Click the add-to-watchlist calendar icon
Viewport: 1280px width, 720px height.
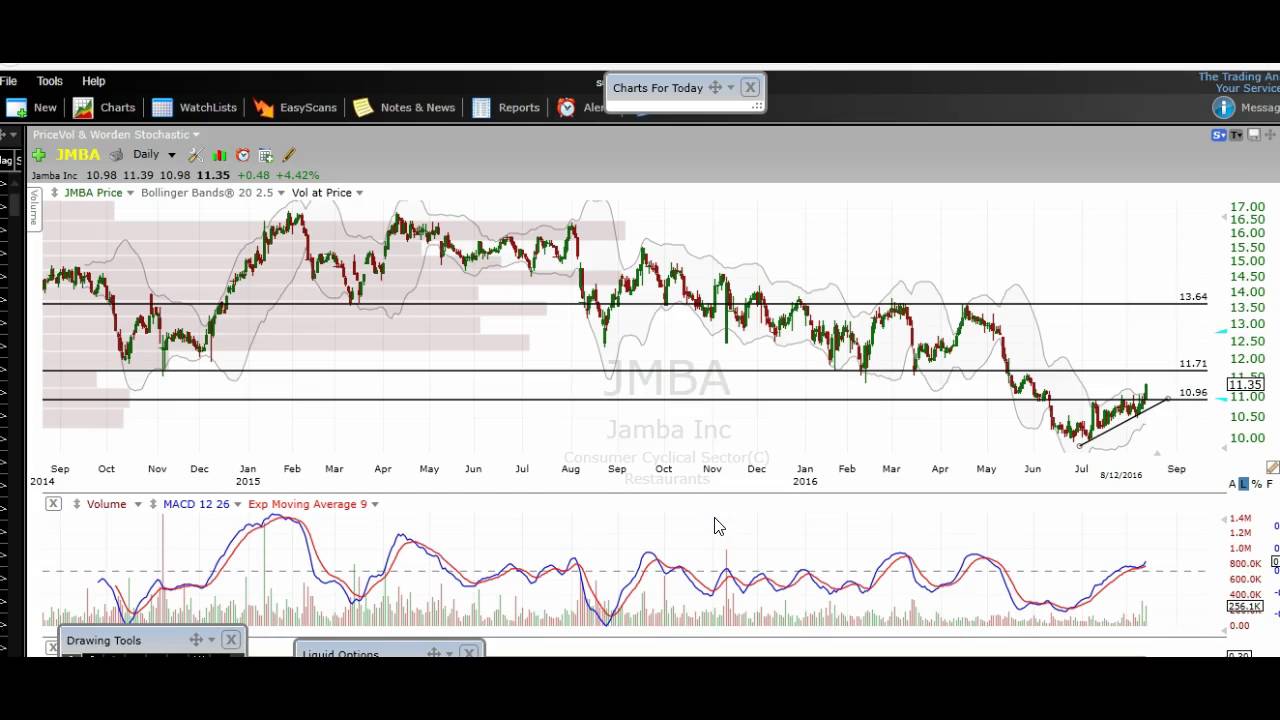pos(266,155)
